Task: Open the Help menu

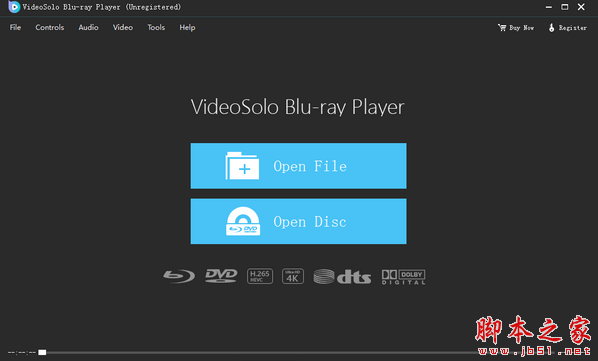Action: click(187, 27)
